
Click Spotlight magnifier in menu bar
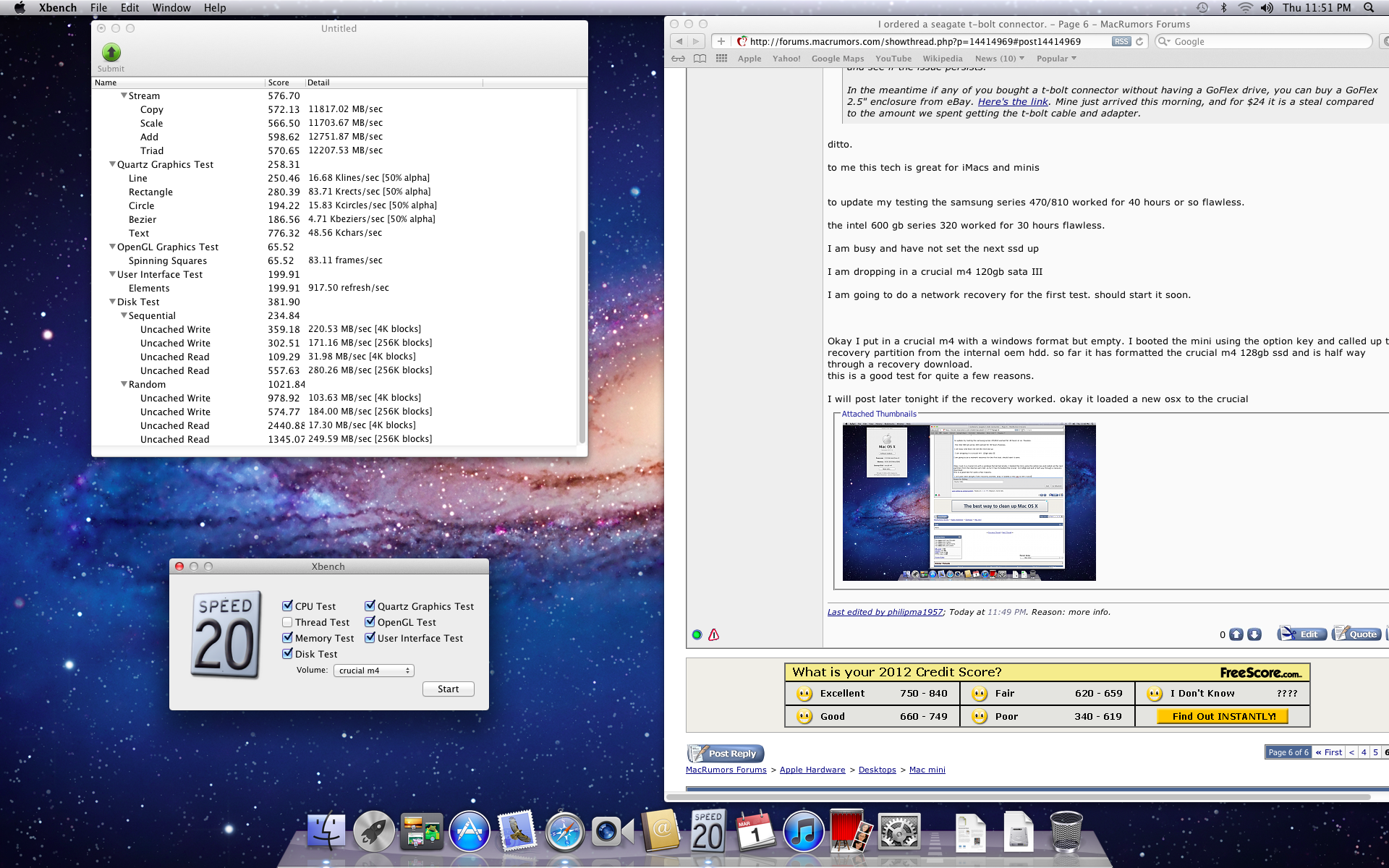[1369, 7]
